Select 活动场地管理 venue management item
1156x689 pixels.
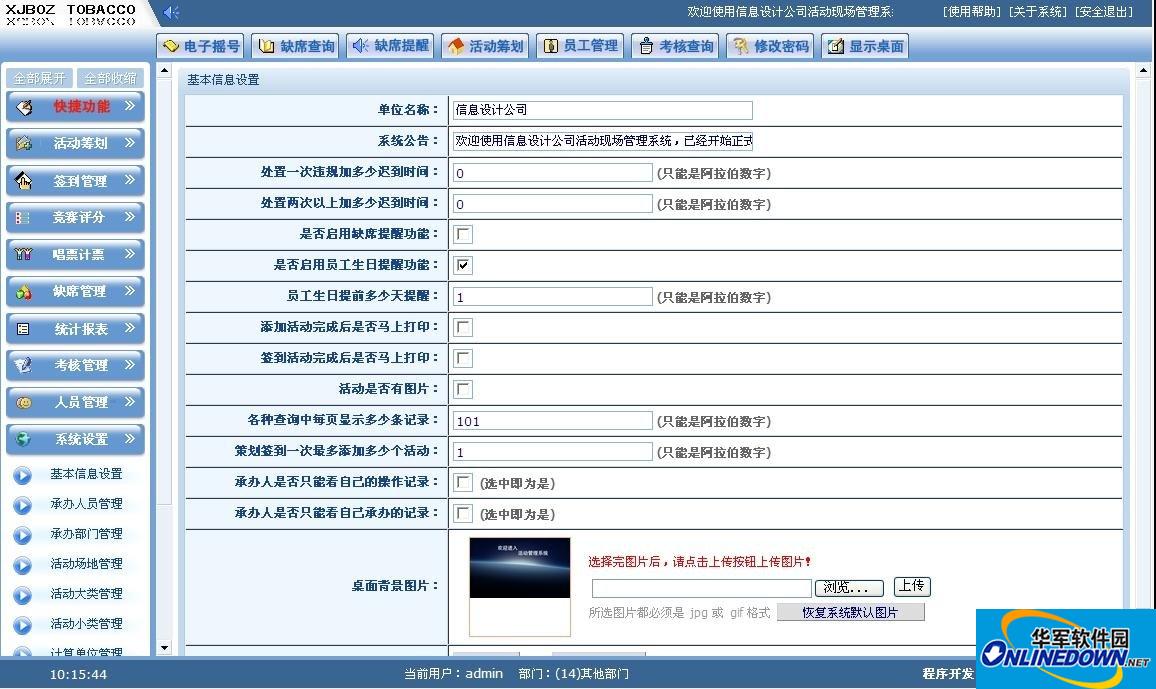pos(87,563)
